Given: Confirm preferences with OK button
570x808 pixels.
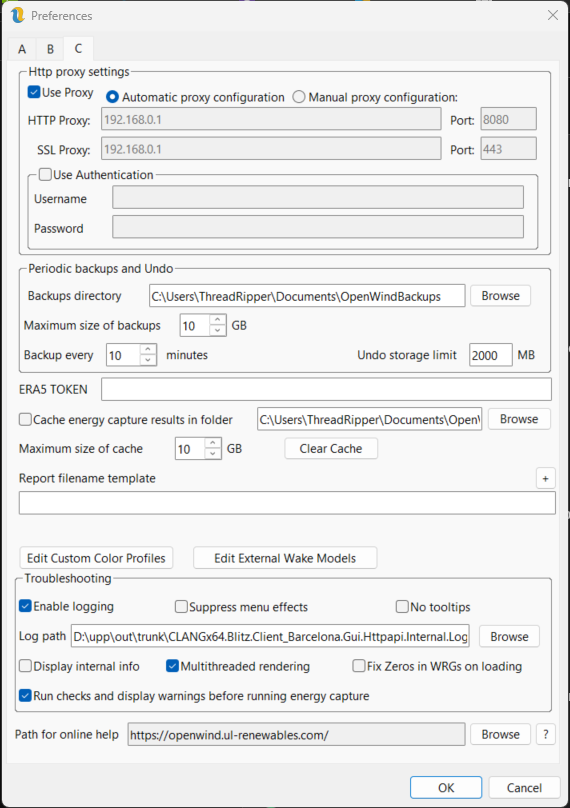Looking at the screenshot, I should pos(446,787).
